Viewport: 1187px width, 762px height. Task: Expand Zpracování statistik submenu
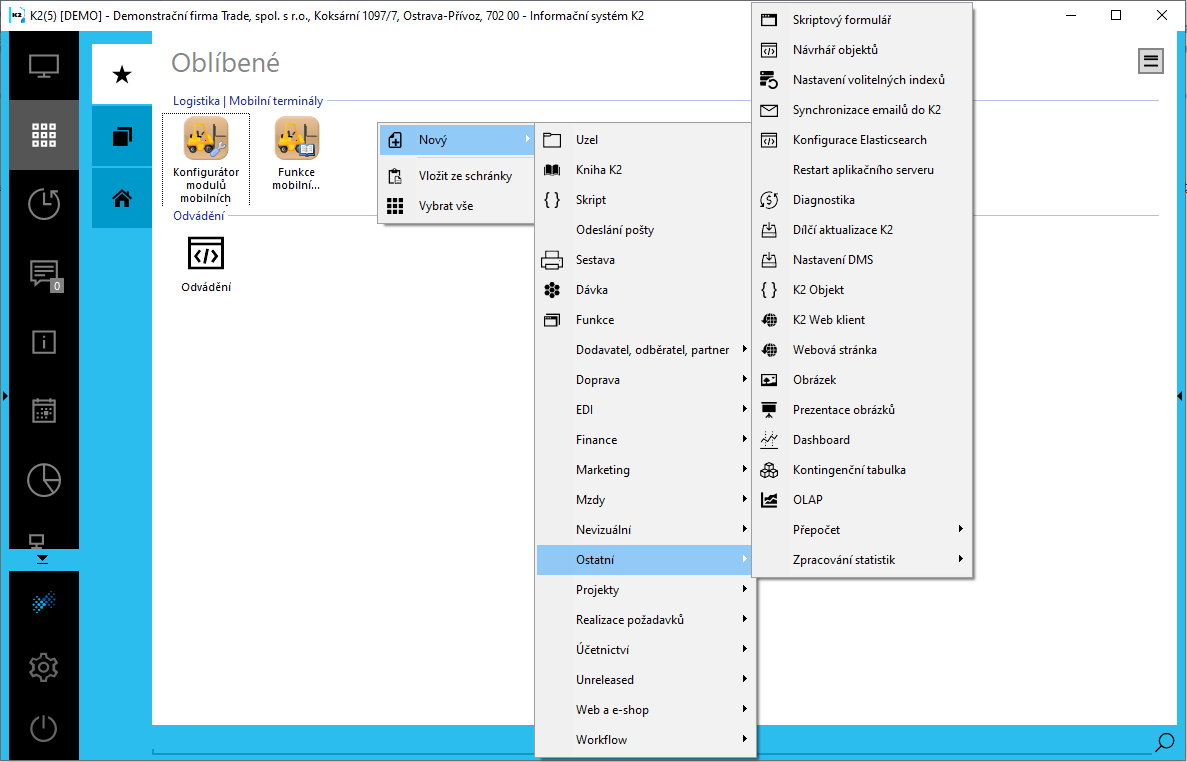(x=862, y=560)
